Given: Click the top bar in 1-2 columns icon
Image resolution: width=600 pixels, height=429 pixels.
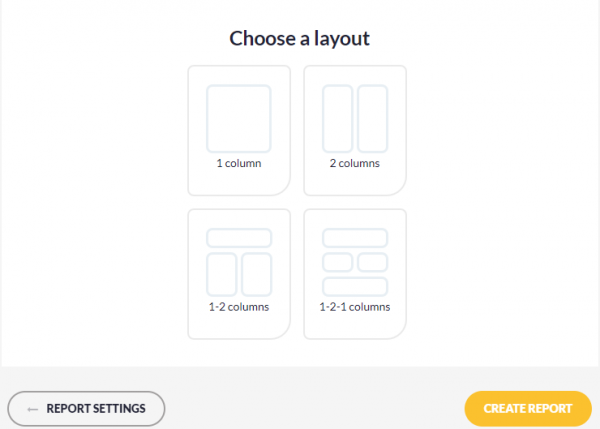Looking at the screenshot, I should (239, 238).
